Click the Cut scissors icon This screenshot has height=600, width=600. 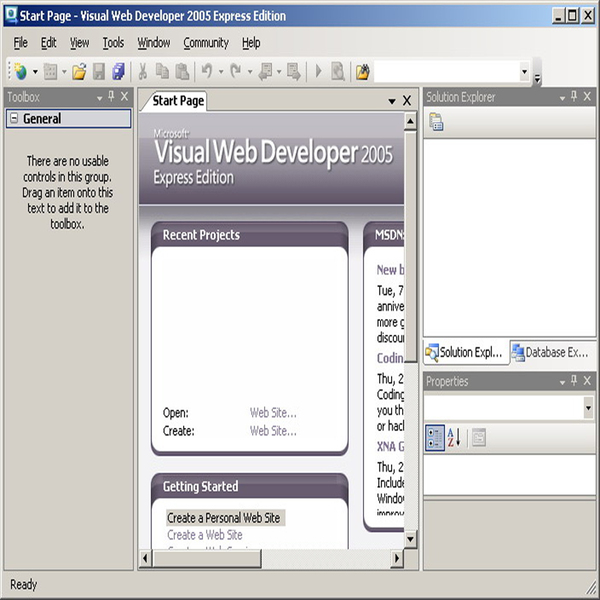[x=143, y=72]
